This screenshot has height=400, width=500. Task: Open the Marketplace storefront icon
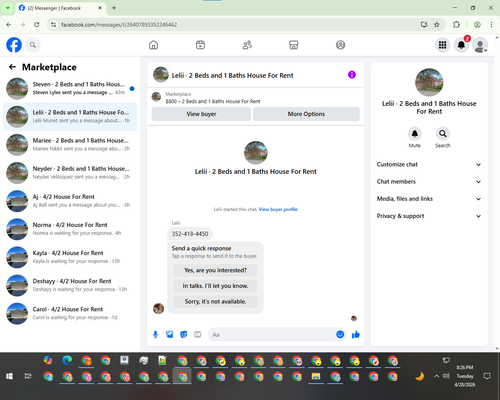point(294,45)
